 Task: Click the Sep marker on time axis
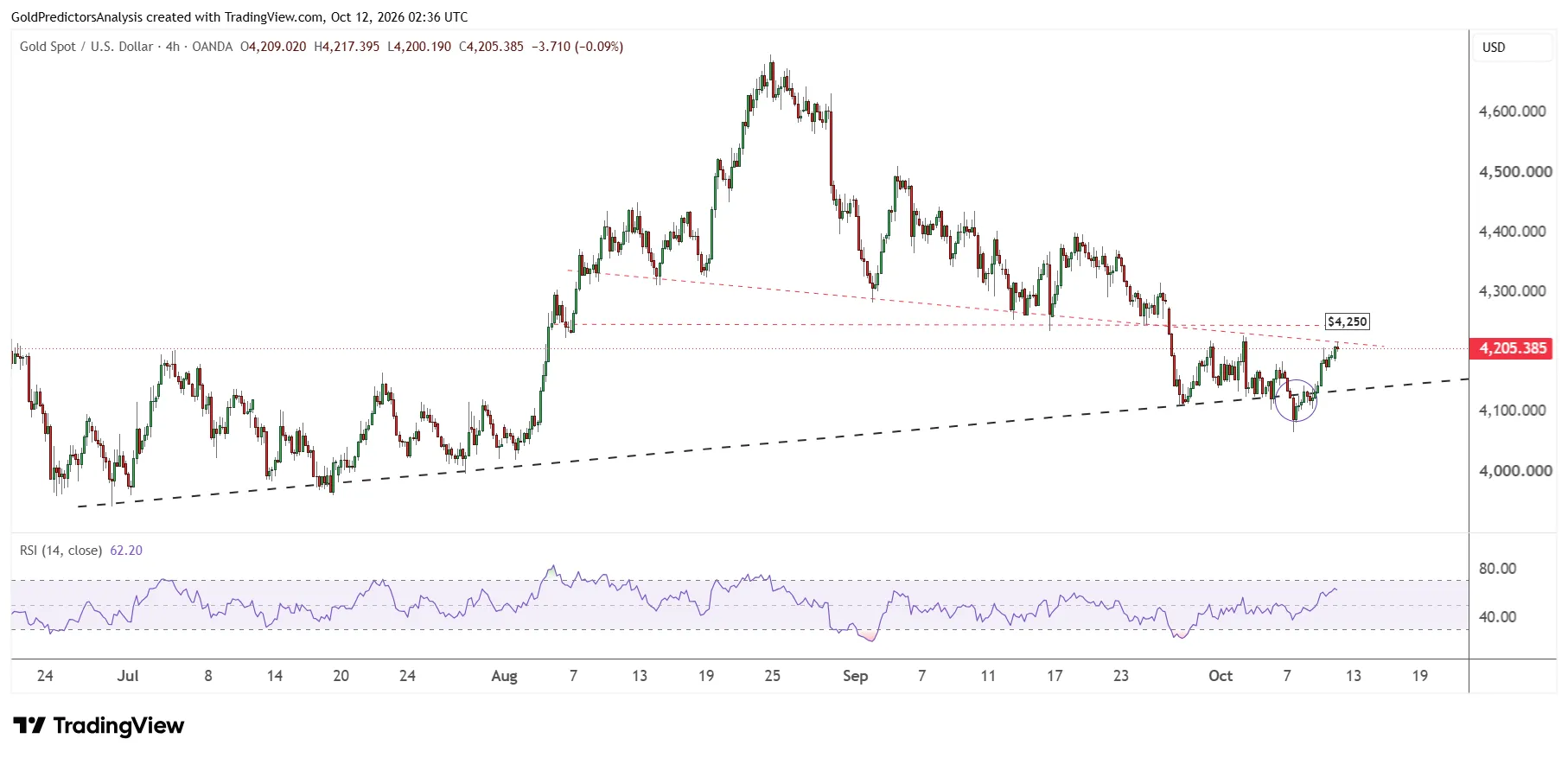(x=855, y=676)
